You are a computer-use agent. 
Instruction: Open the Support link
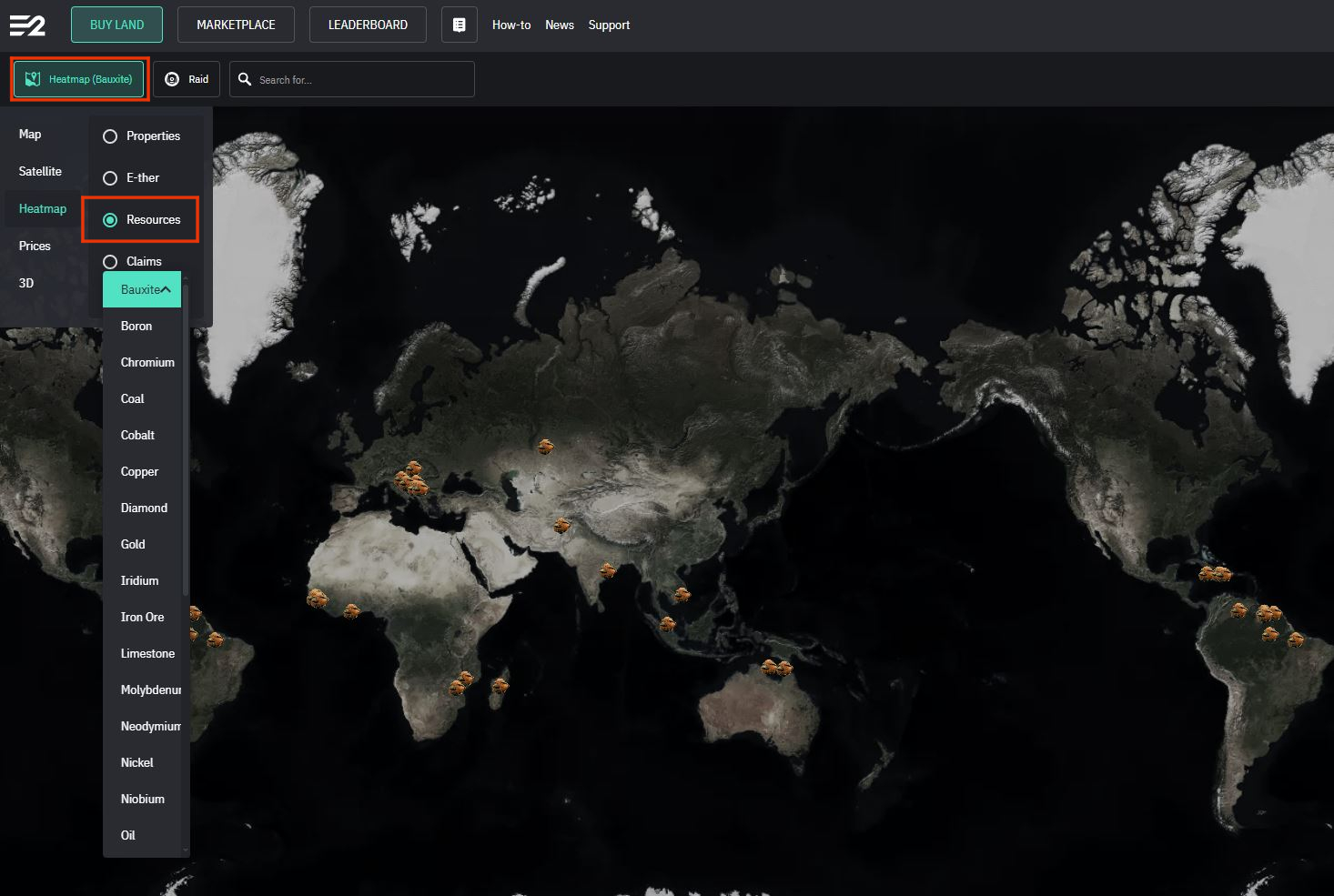[x=609, y=25]
